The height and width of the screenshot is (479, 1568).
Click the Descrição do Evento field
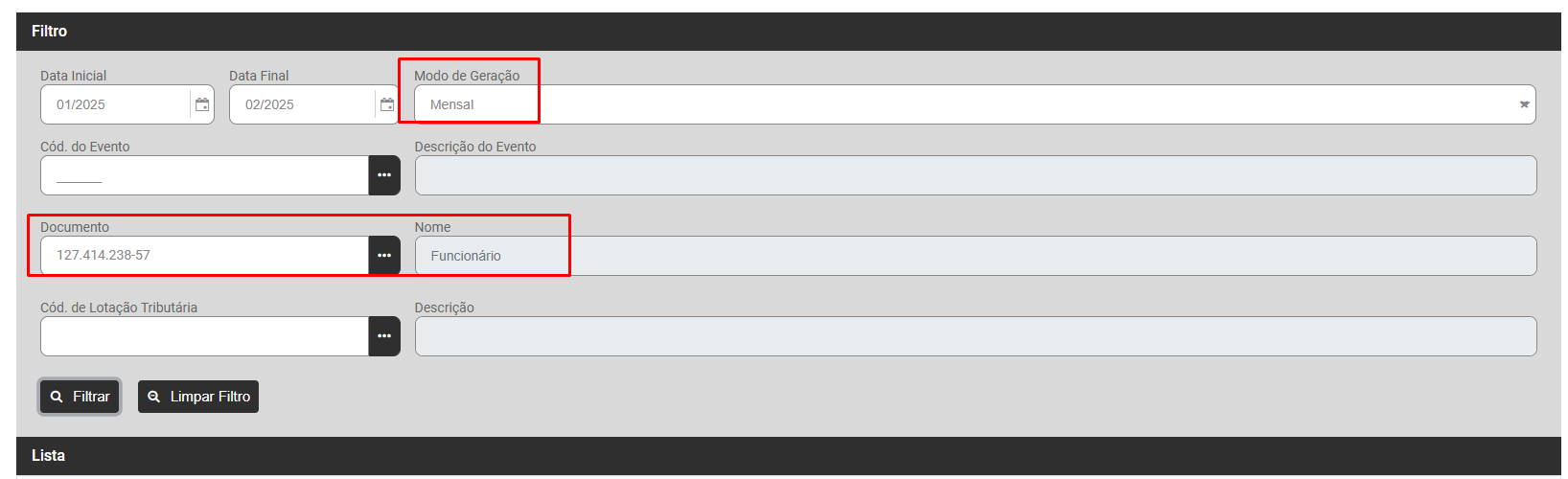point(975,175)
